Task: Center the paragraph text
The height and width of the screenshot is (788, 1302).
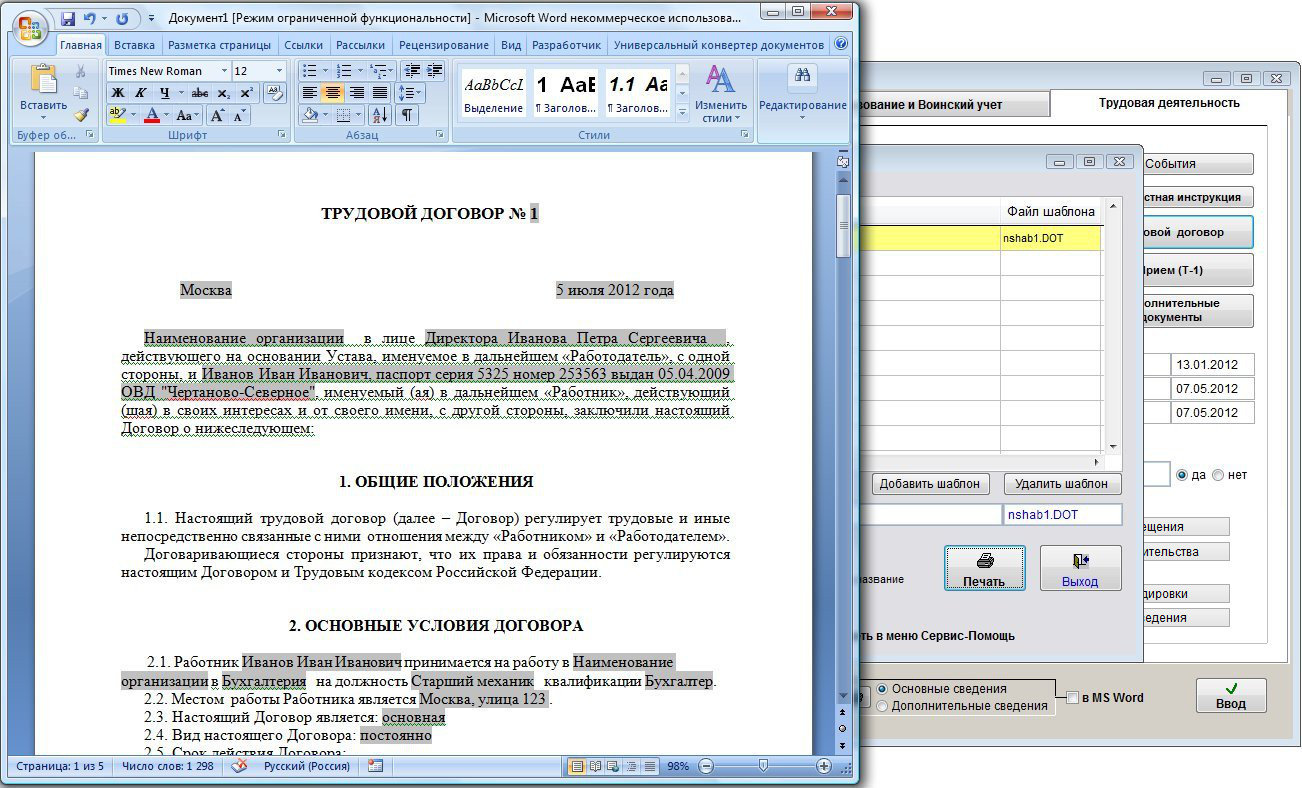Action: click(333, 93)
